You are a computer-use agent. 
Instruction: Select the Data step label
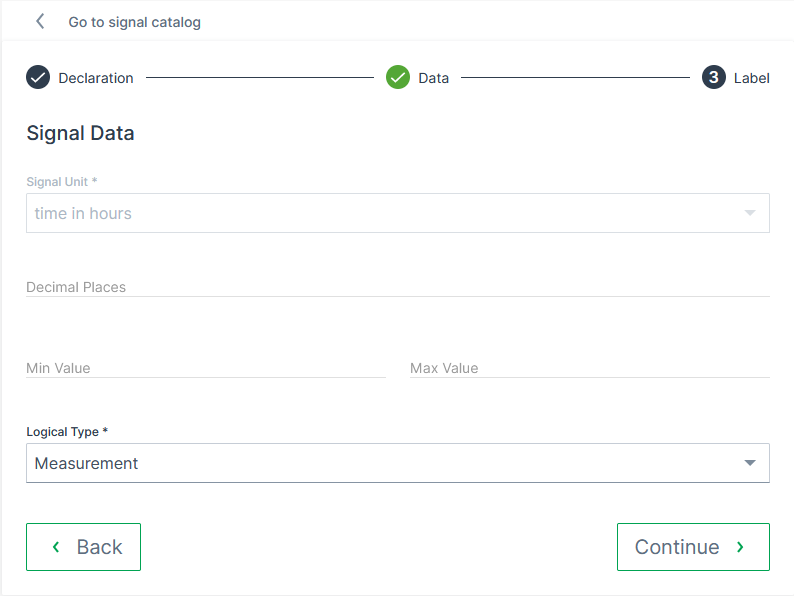(433, 78)
